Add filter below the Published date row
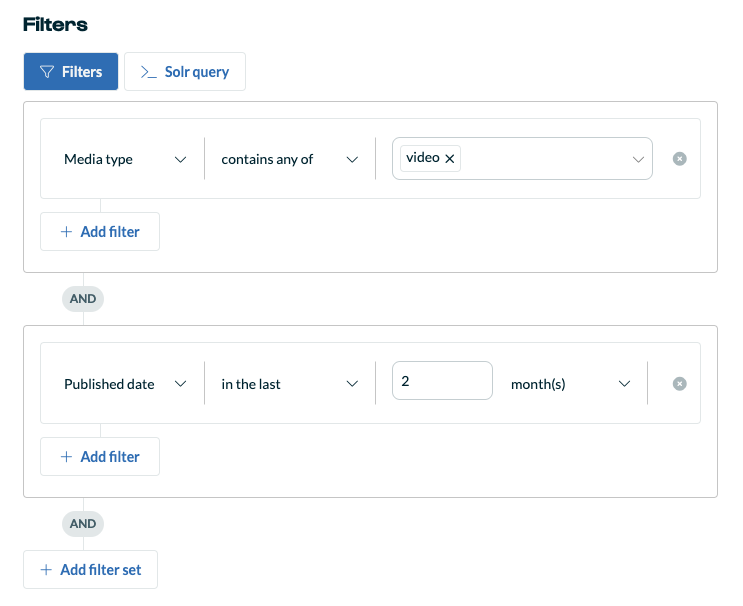Viewport: 743px width, 606px height. pos(100,457)
